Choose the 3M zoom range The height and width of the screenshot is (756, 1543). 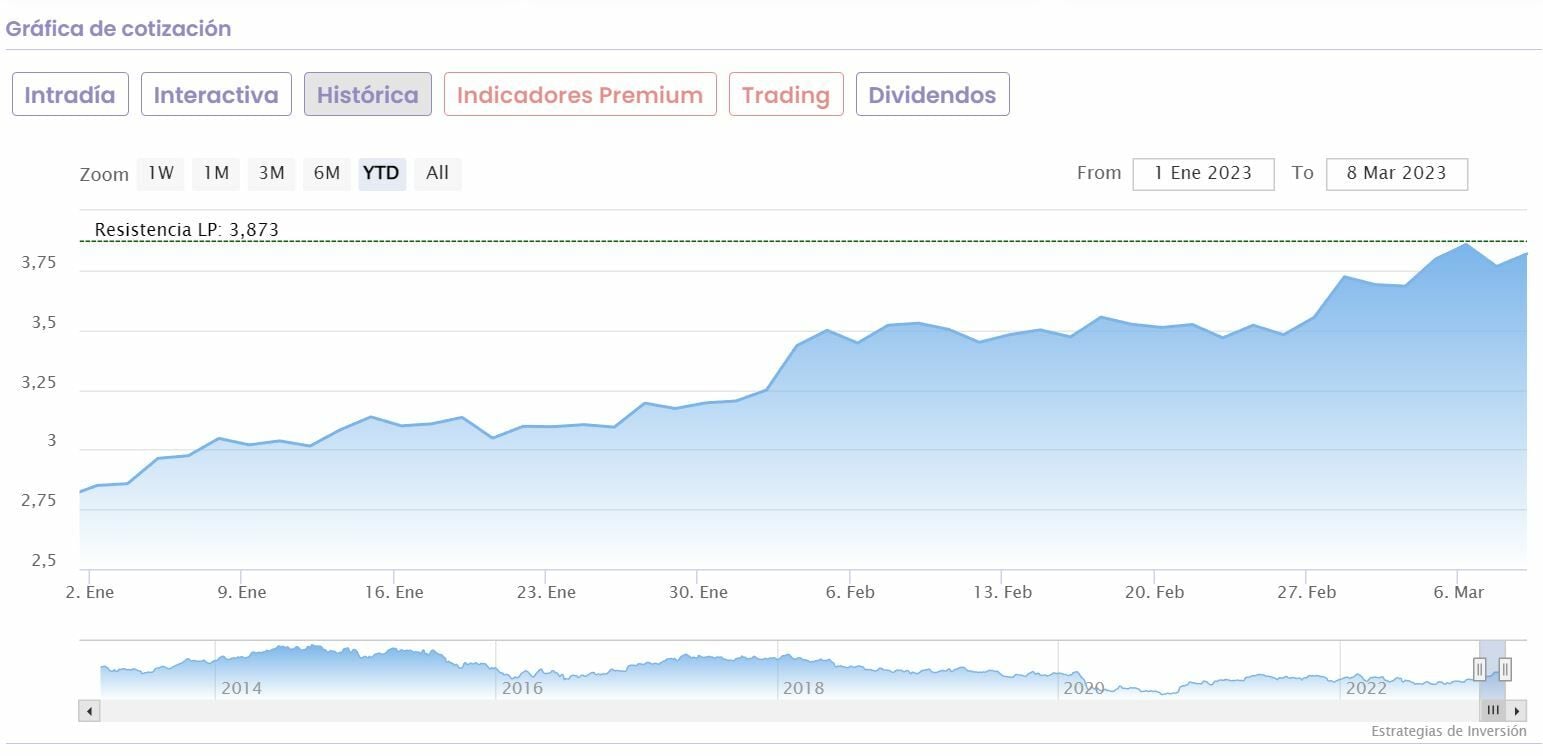pos(271,173)
